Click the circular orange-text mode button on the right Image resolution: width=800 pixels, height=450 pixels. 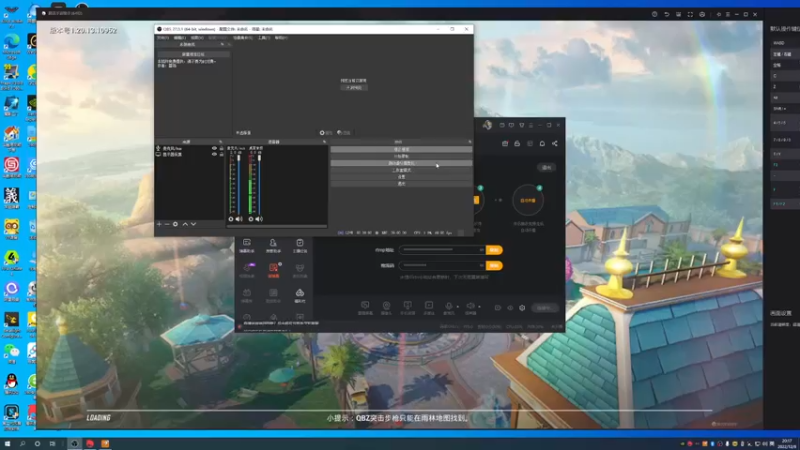coord(528,200)
